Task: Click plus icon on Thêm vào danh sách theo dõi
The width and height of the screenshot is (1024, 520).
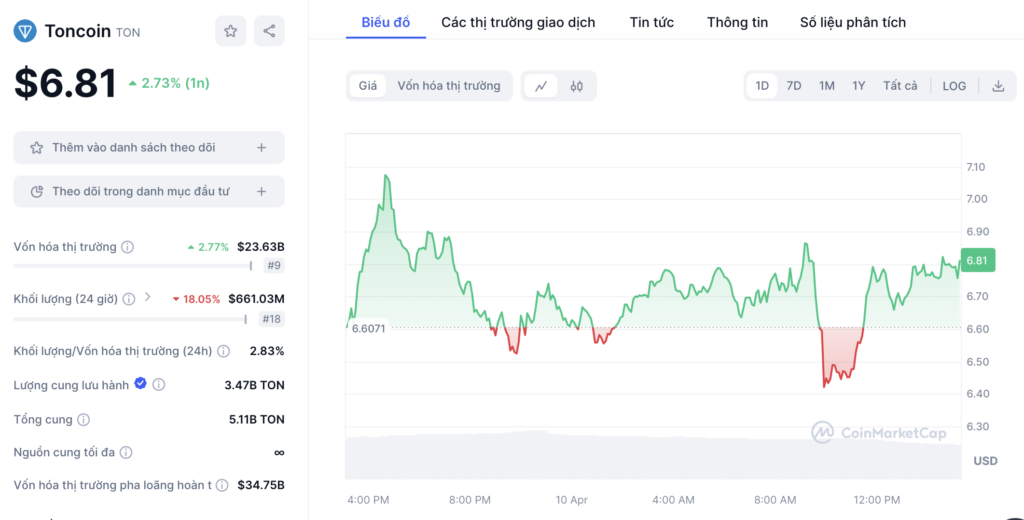Action: click(261, 148)
